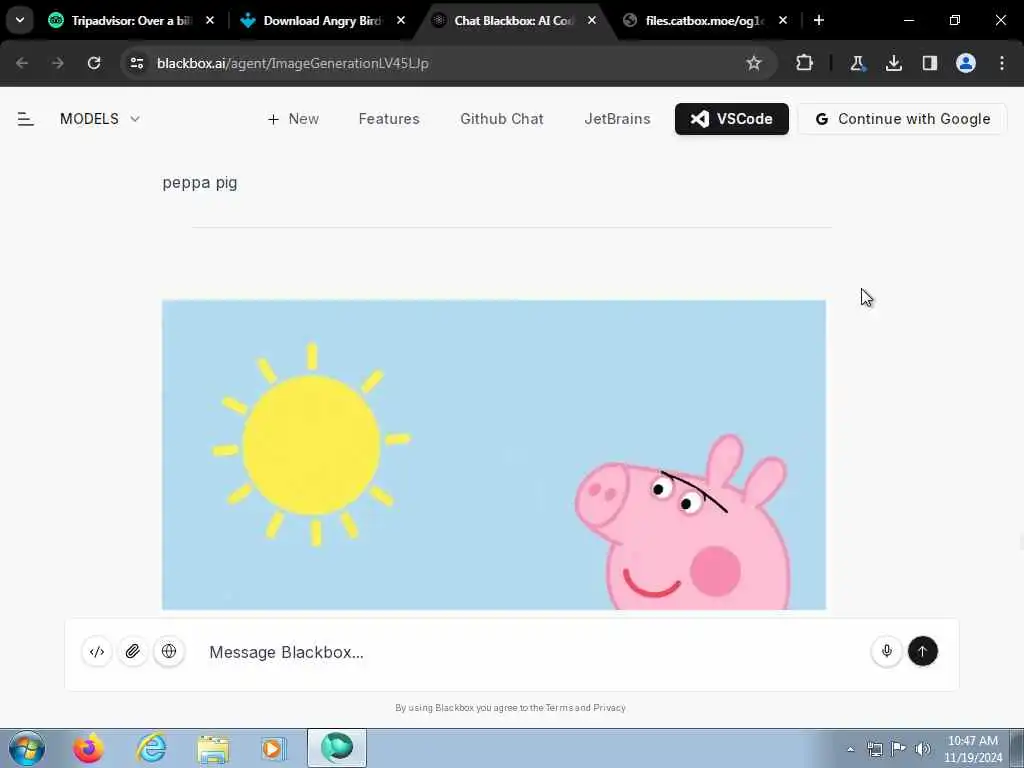Show hidden system tray icons

[850, 749]
